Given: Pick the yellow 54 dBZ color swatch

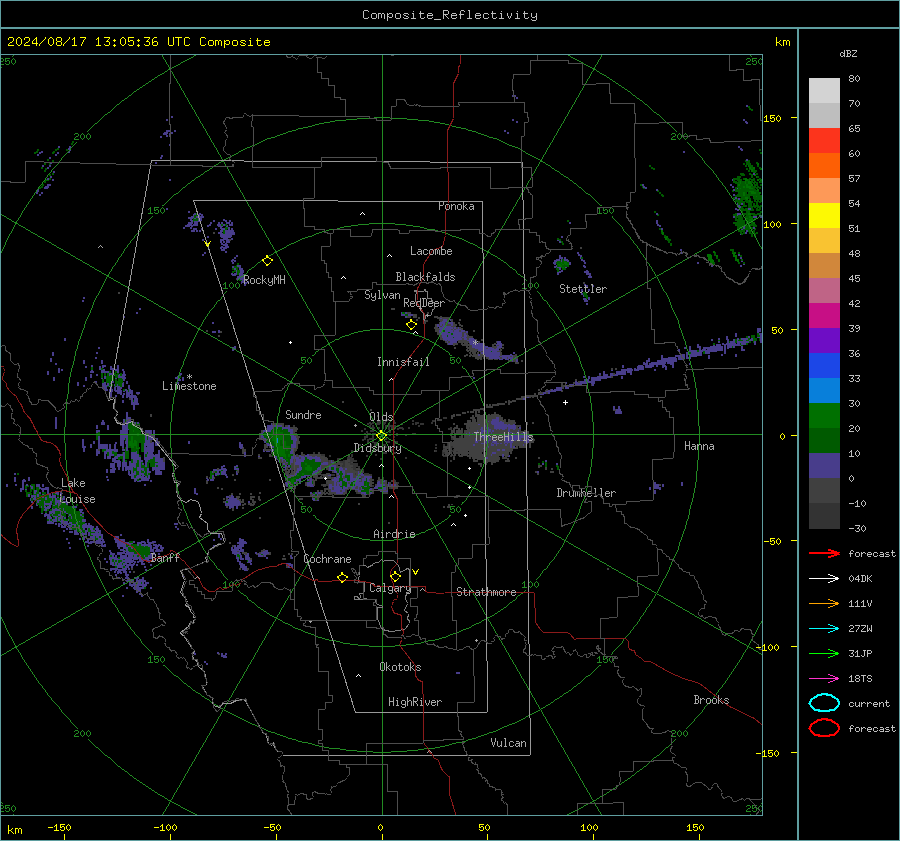Looking at the screenshot, I should point(824,215).
